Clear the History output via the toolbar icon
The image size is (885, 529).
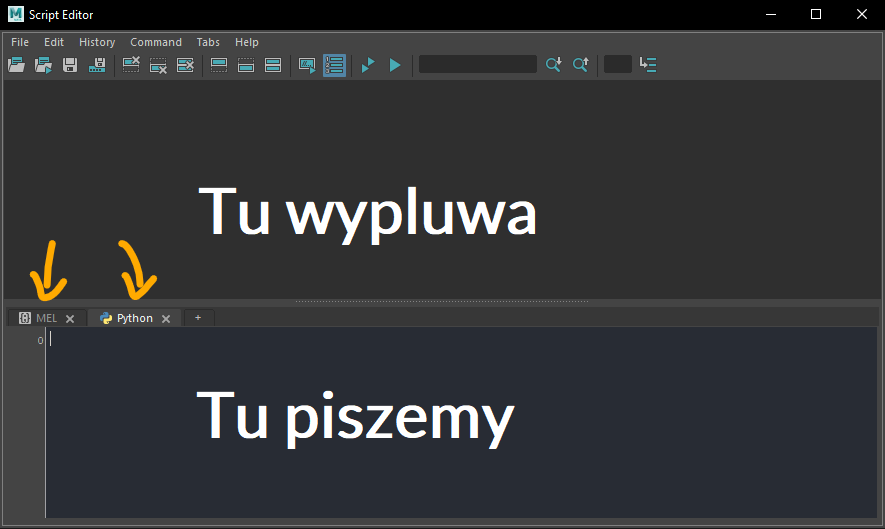tap(131, 65)
